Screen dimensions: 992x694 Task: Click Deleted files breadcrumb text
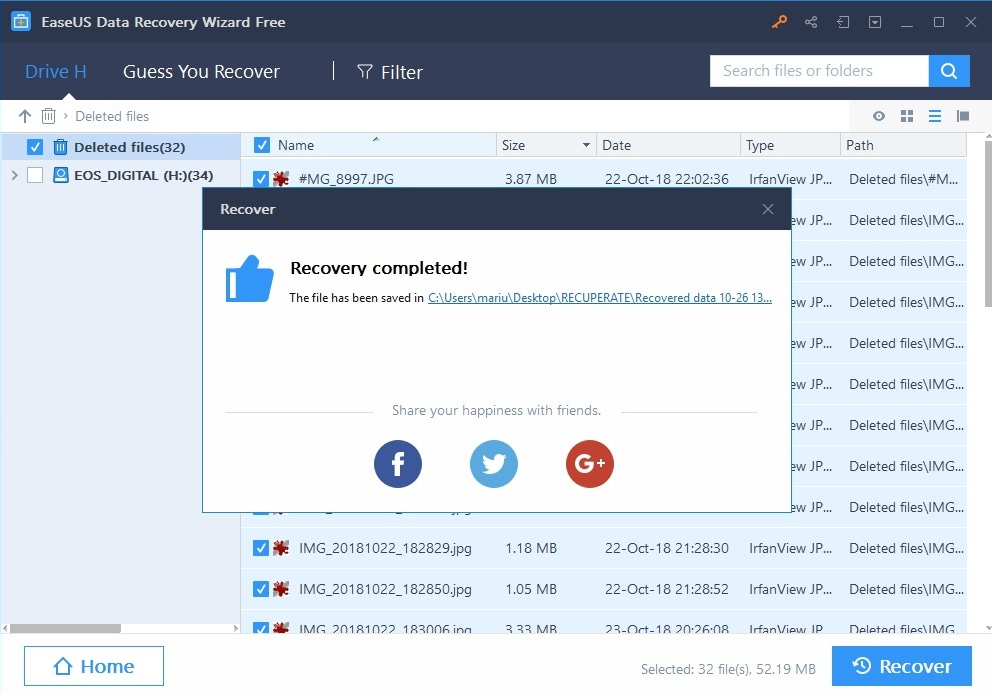click(112, 116)
